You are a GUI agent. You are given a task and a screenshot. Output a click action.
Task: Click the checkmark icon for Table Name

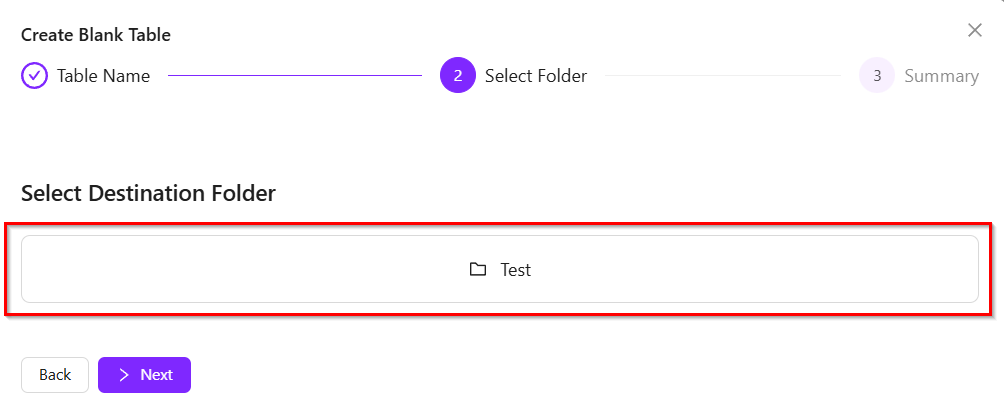pos(34,76)
